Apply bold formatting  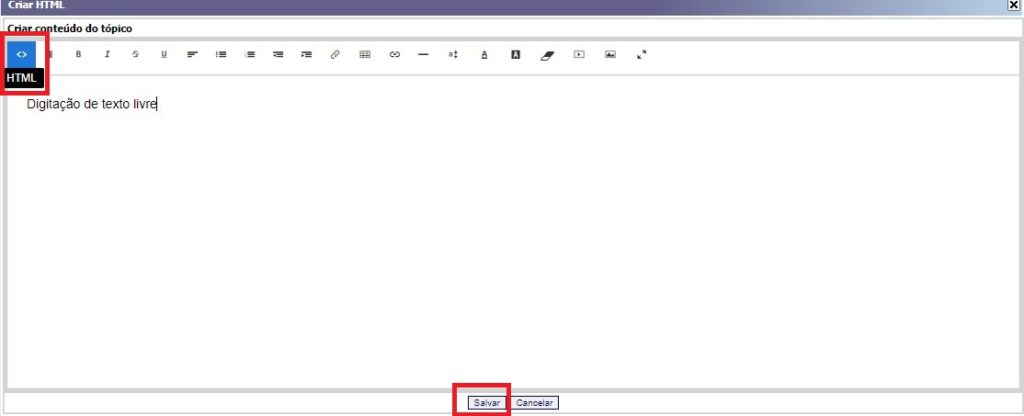tap(78, 54)
